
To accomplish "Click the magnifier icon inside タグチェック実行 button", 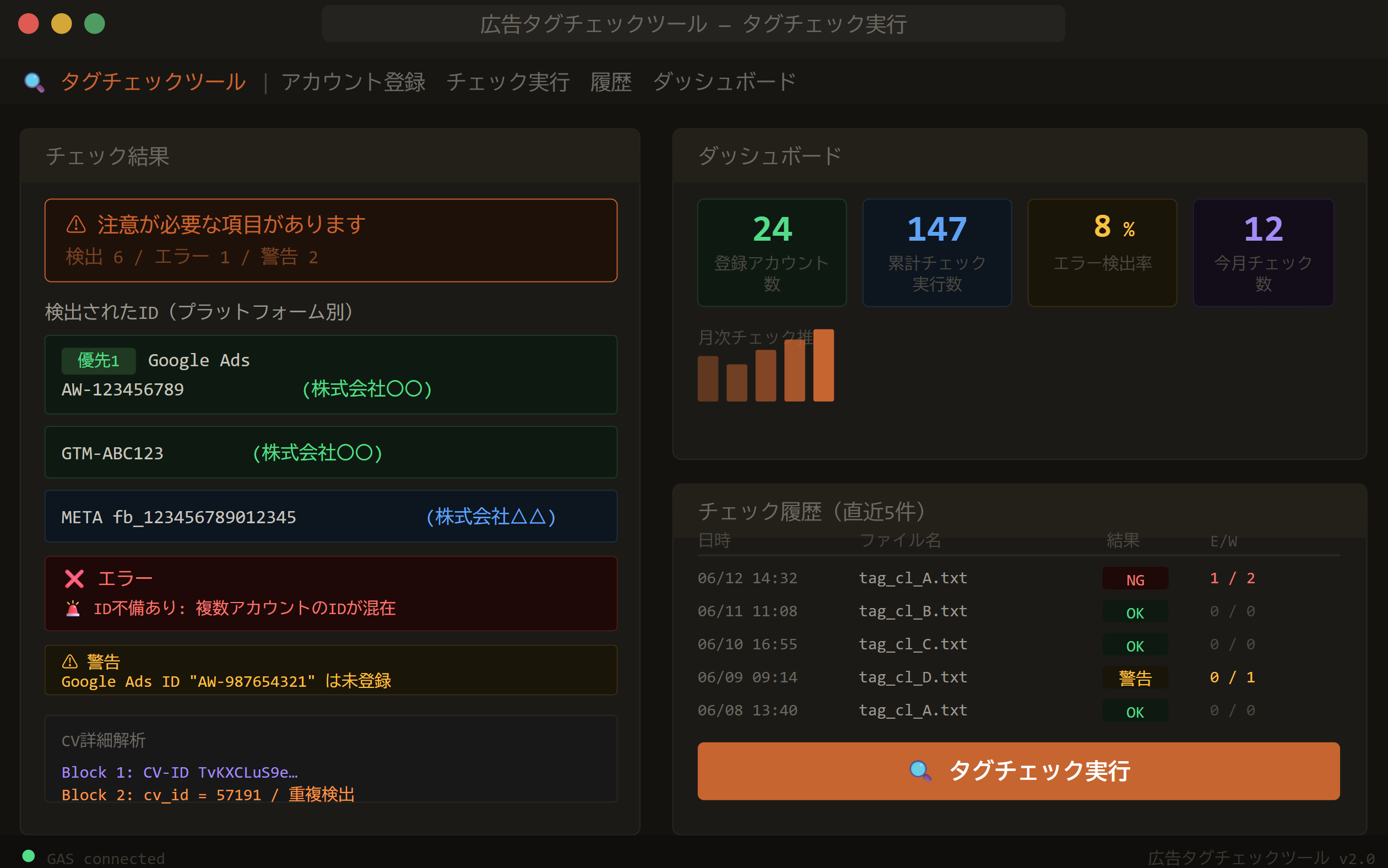I will (x=920, y=771).
